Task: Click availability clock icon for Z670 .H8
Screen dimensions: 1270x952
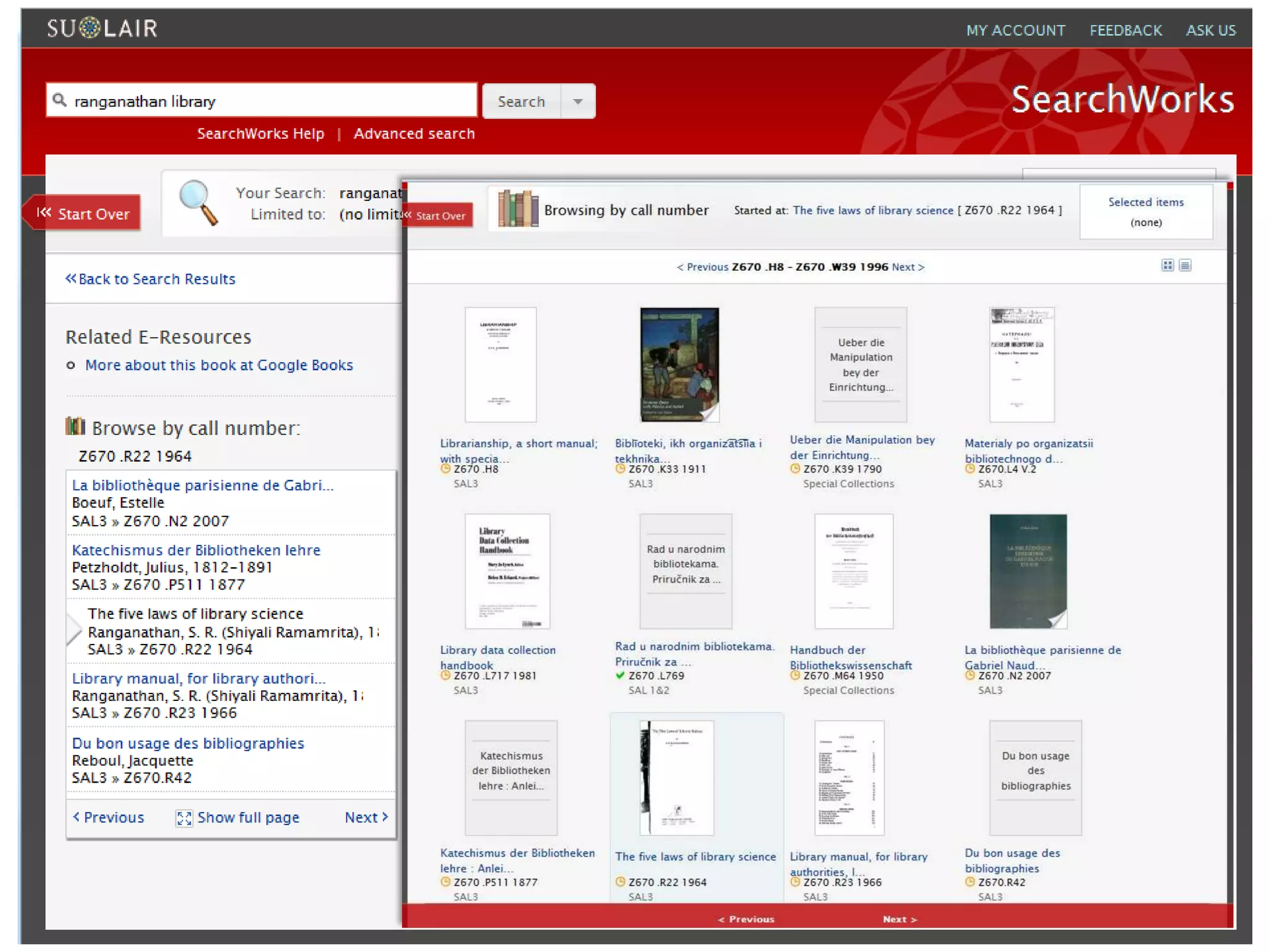Action: [x=445, y=469]
